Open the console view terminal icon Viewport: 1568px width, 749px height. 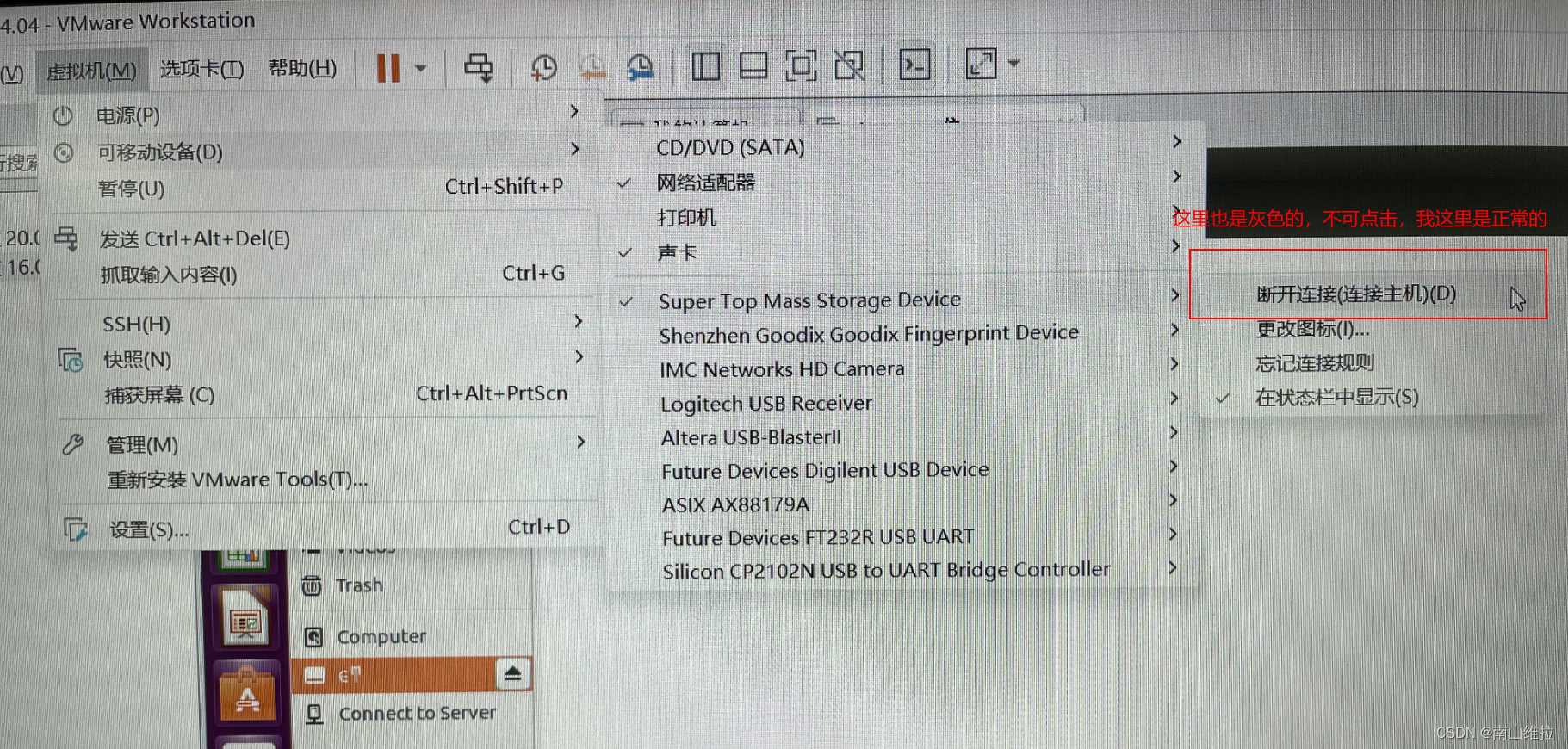point(914,65)
